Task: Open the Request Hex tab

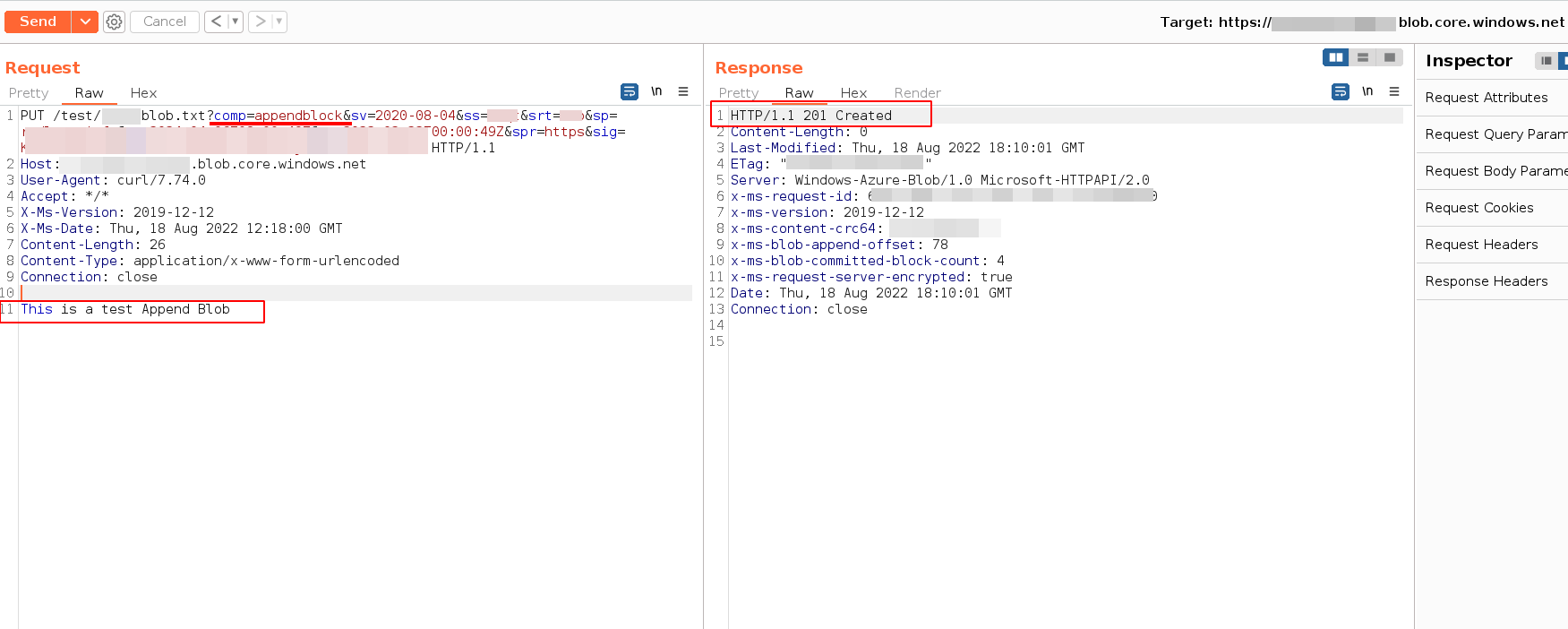Action: click(143, 93)
